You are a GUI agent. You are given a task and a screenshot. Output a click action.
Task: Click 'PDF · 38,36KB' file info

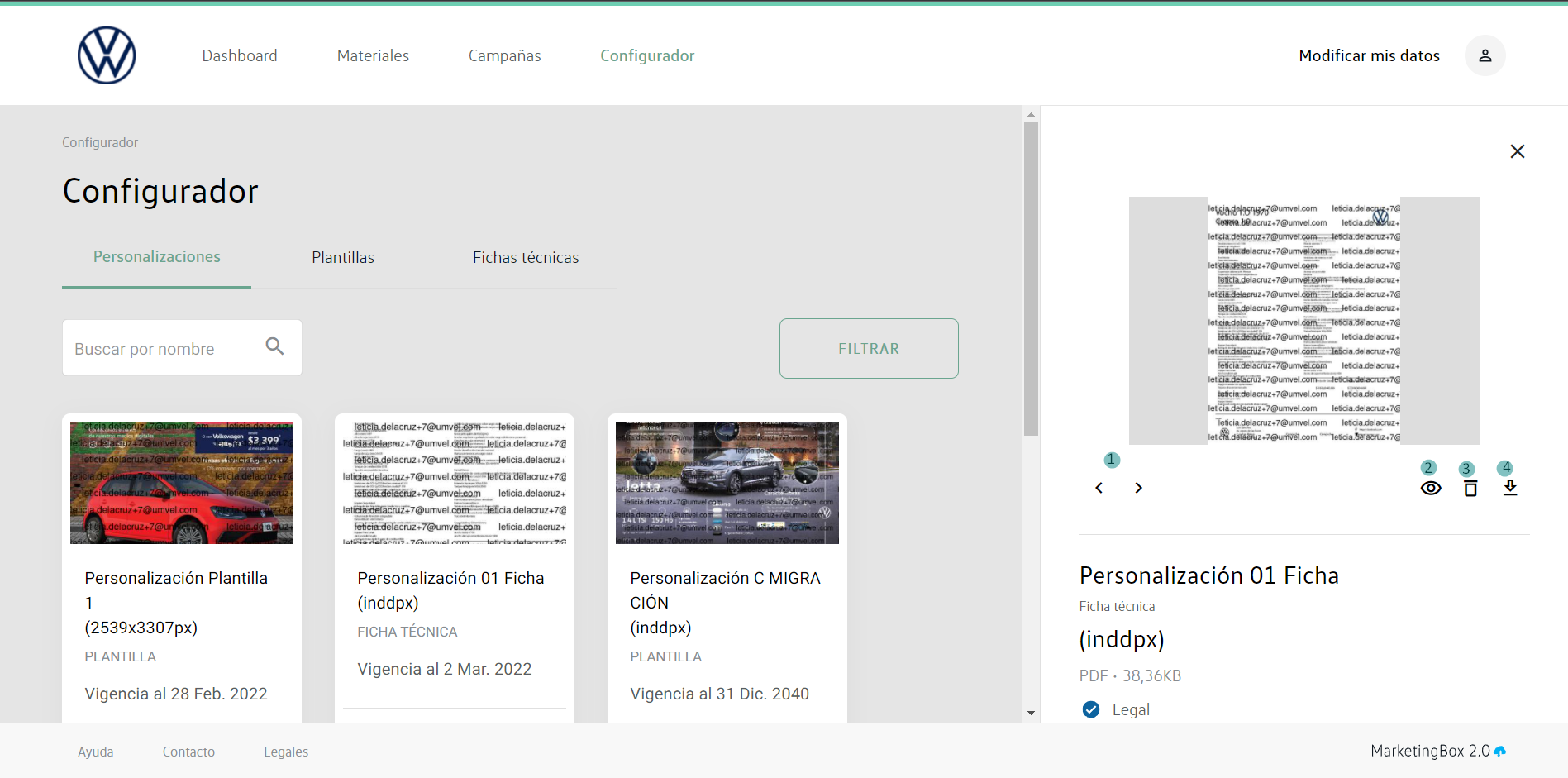point(1130,675)
